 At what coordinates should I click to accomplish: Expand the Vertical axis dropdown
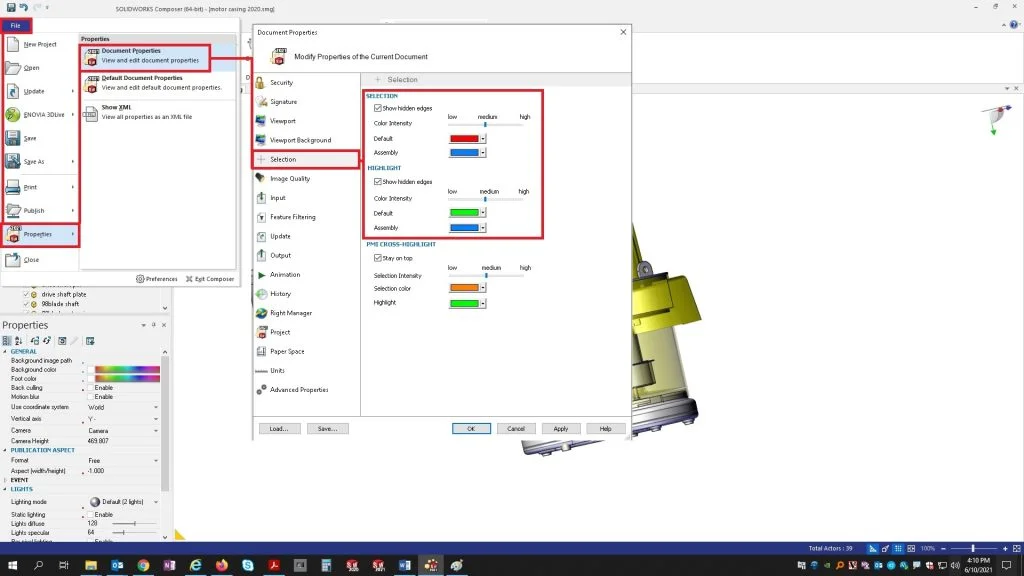(156, 419)
